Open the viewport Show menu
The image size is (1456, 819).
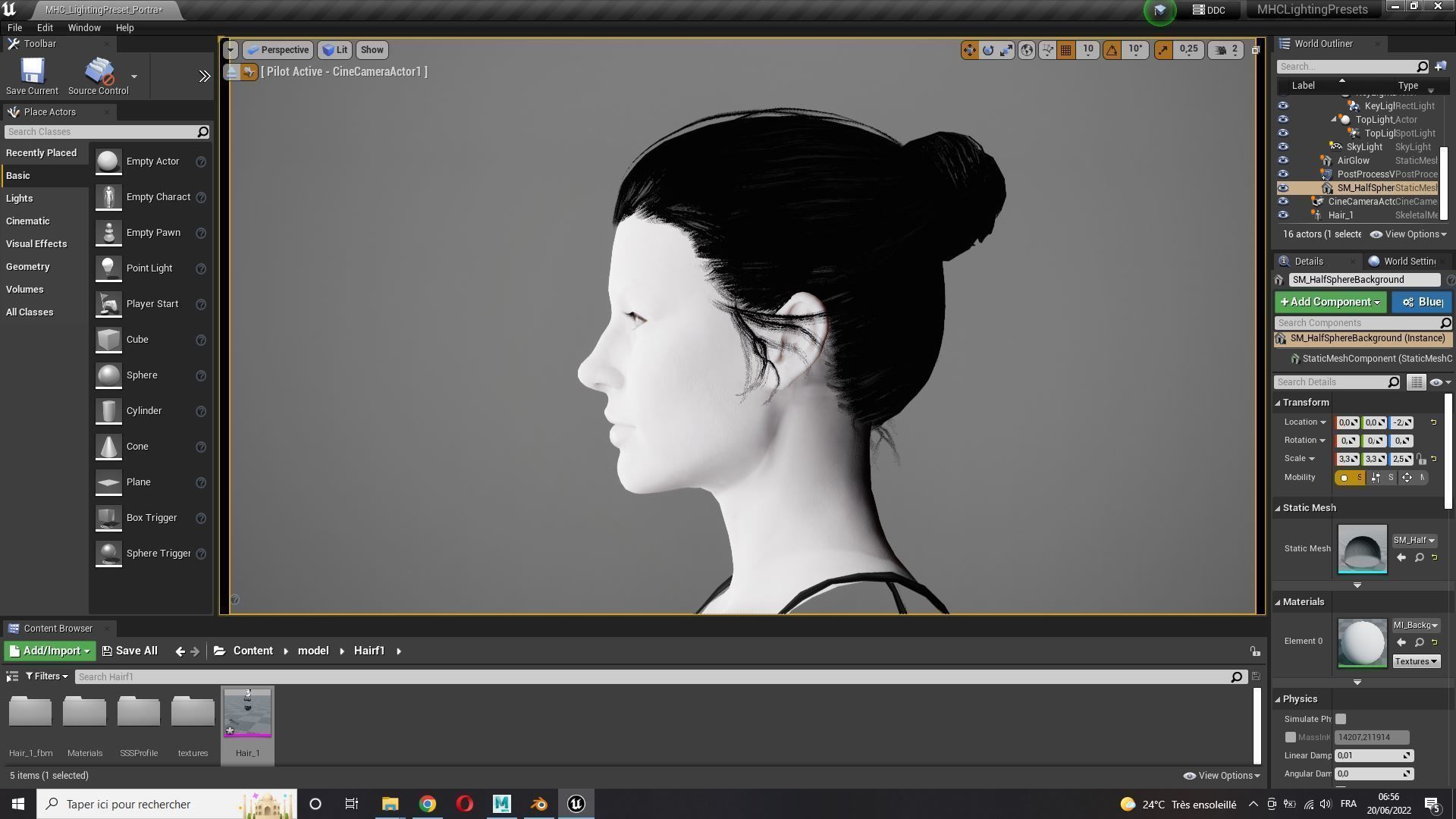[372, 50]
